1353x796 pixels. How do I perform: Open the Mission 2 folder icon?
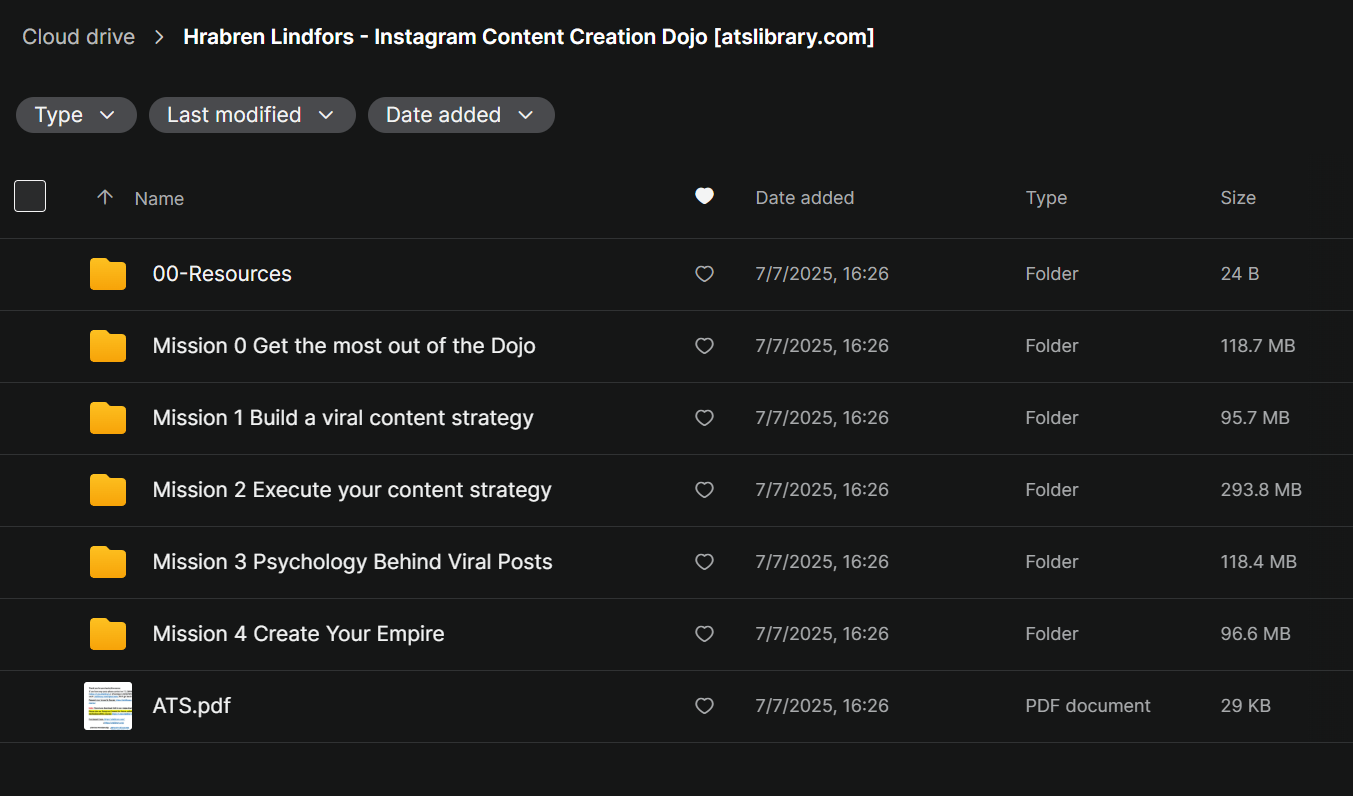[108, 490]
